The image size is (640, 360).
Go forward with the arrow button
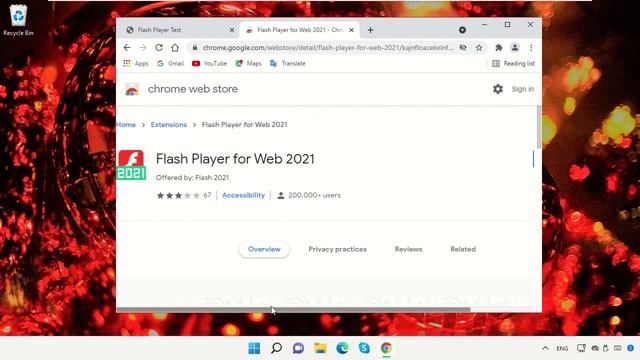click(143, 48)
